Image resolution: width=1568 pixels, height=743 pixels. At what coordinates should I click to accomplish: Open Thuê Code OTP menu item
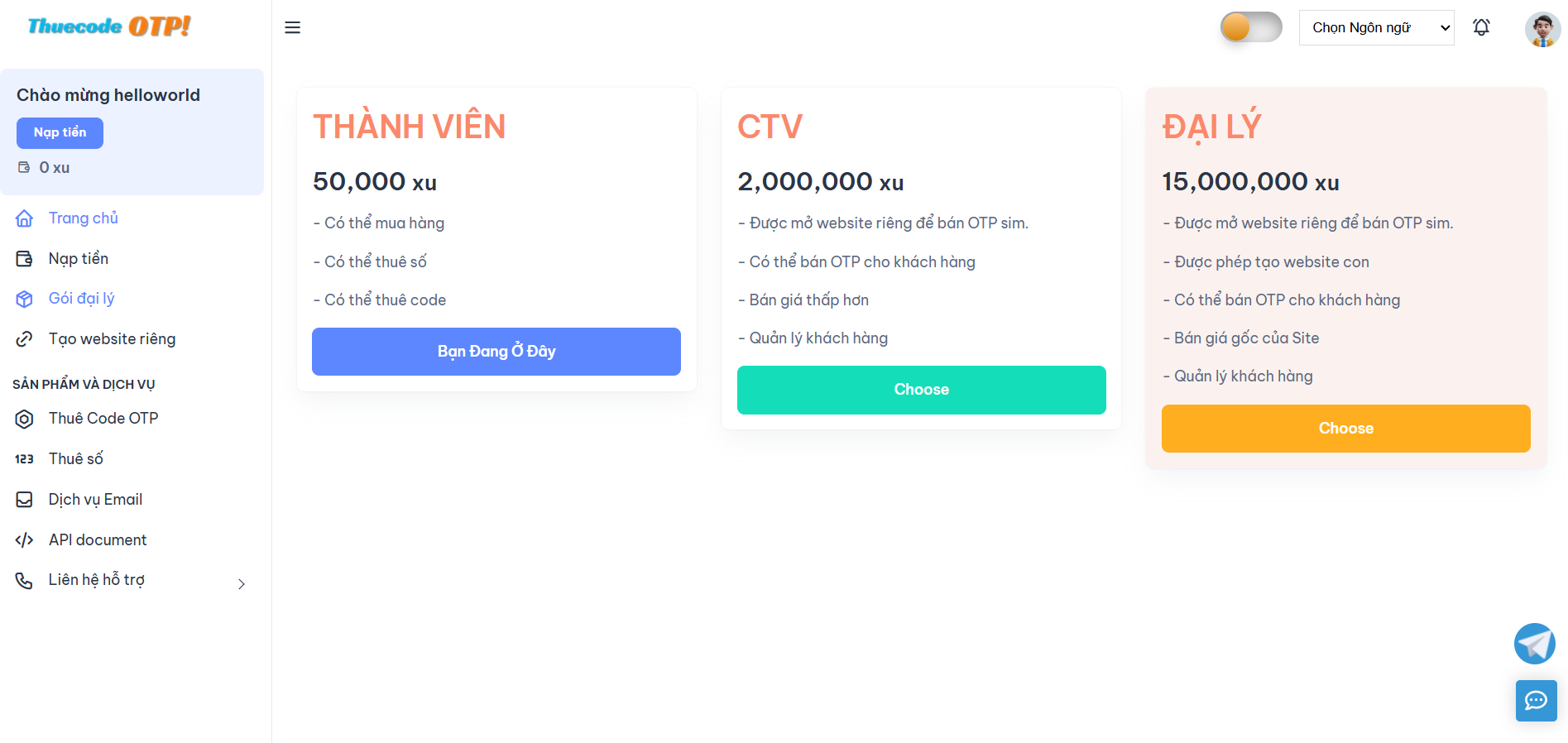103,419
